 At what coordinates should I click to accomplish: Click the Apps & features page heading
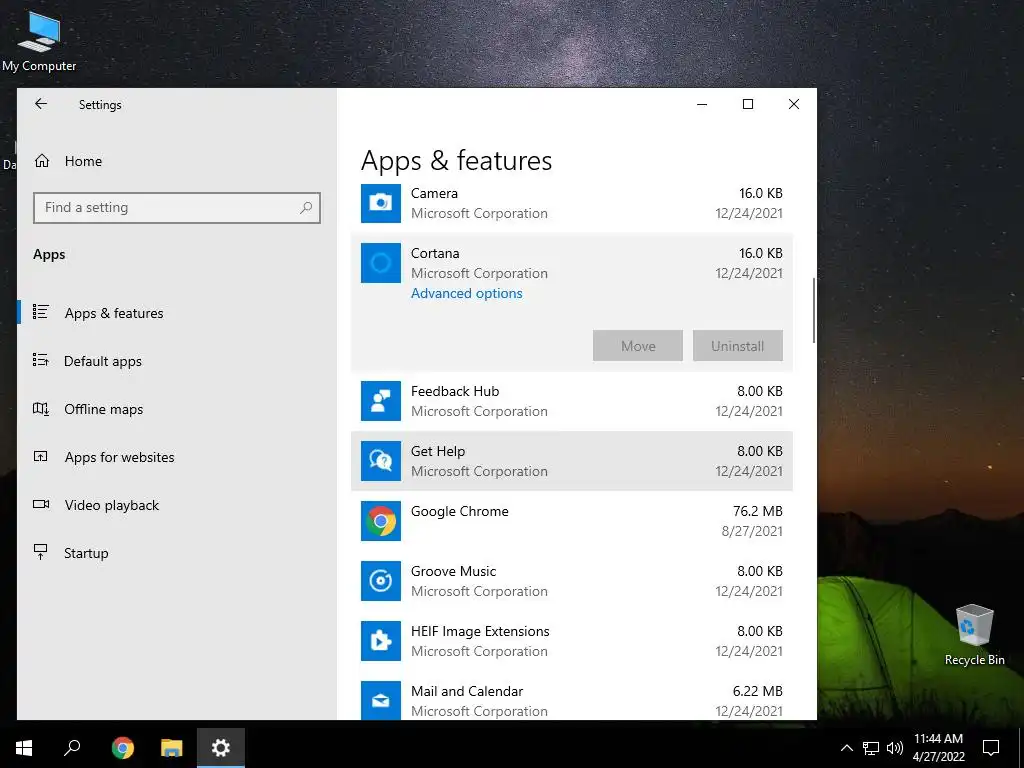(456, 161)
